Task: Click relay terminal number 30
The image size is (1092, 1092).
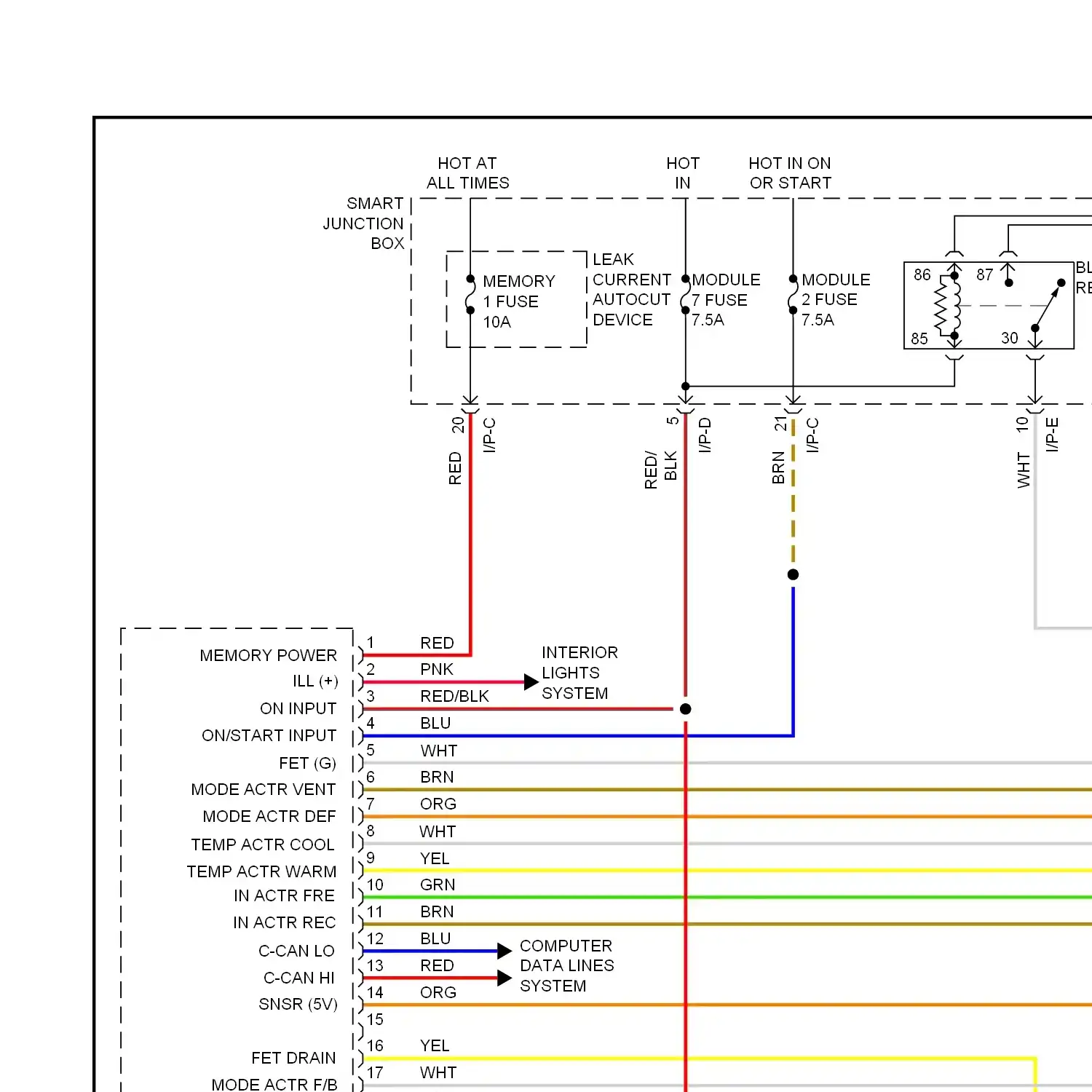Action: tap(1010, 338)
